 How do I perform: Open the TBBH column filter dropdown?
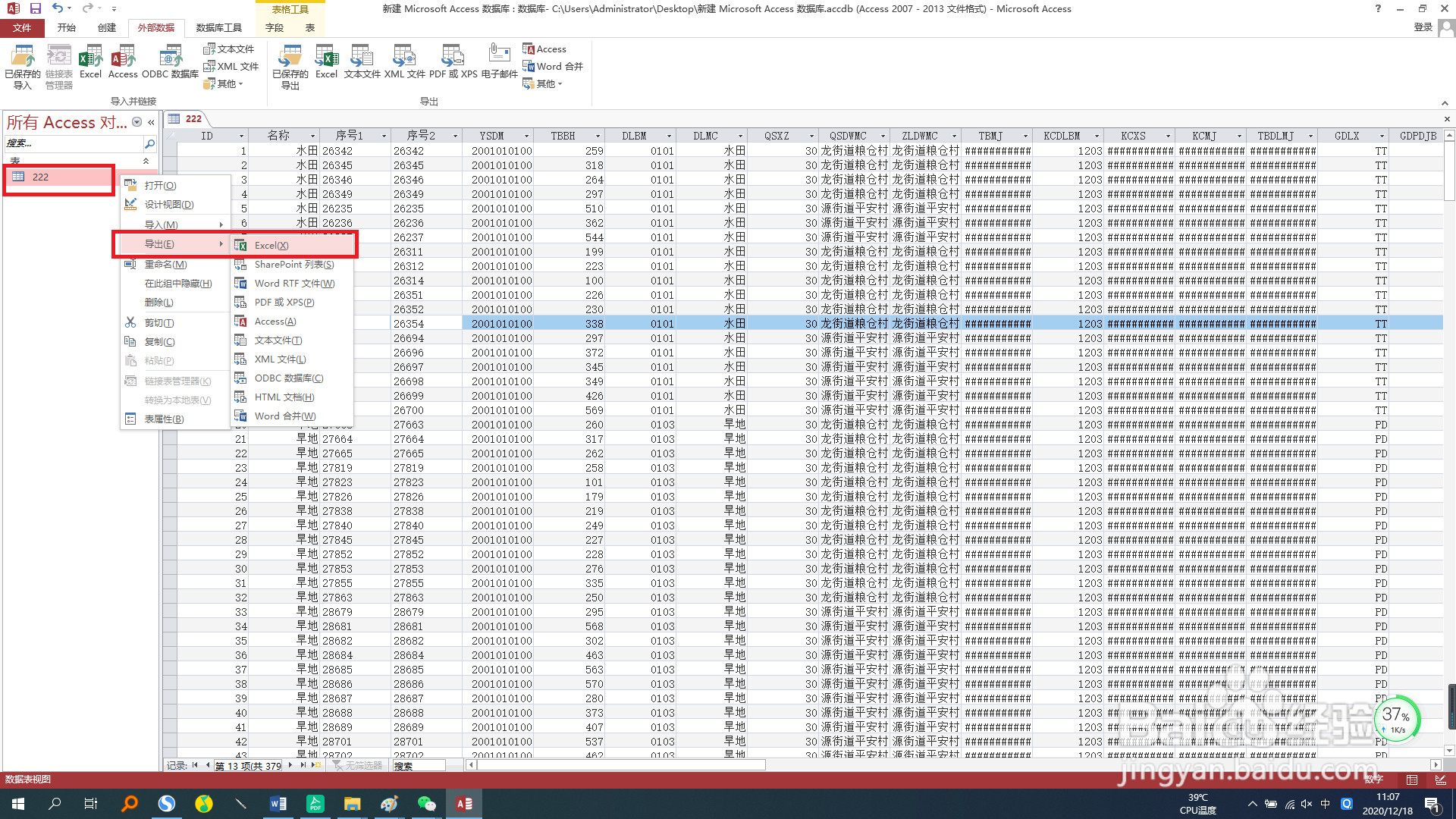598,136
